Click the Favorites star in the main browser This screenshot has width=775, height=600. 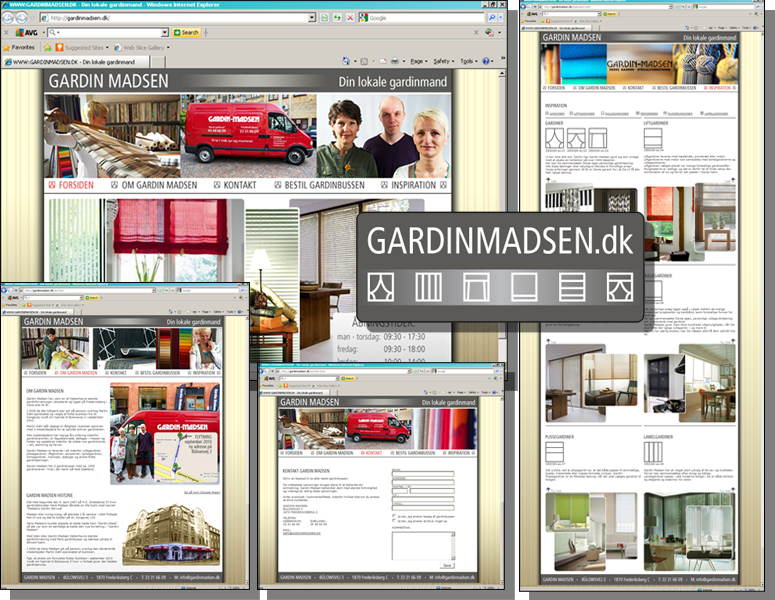tap(8, 47)
